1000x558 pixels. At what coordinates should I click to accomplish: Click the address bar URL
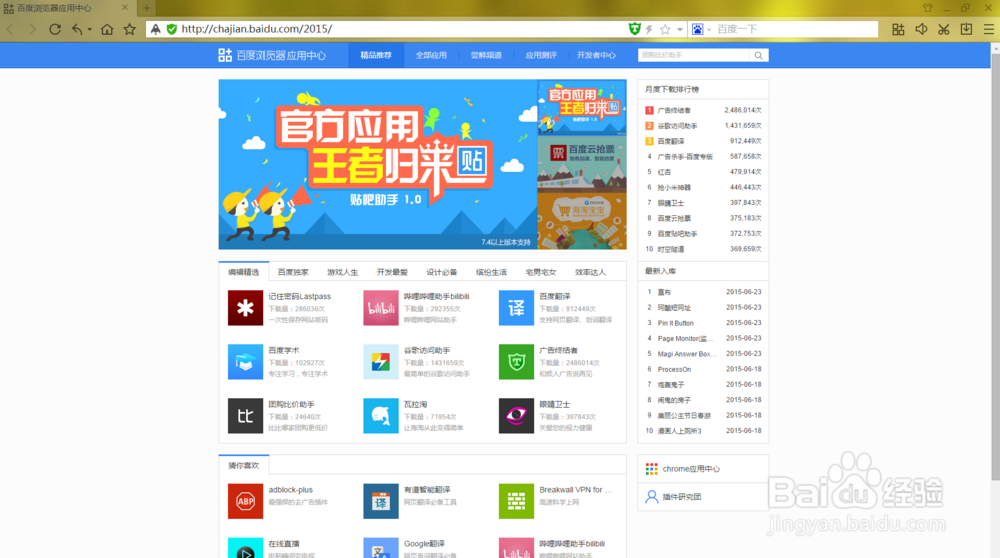coord(256,29)
